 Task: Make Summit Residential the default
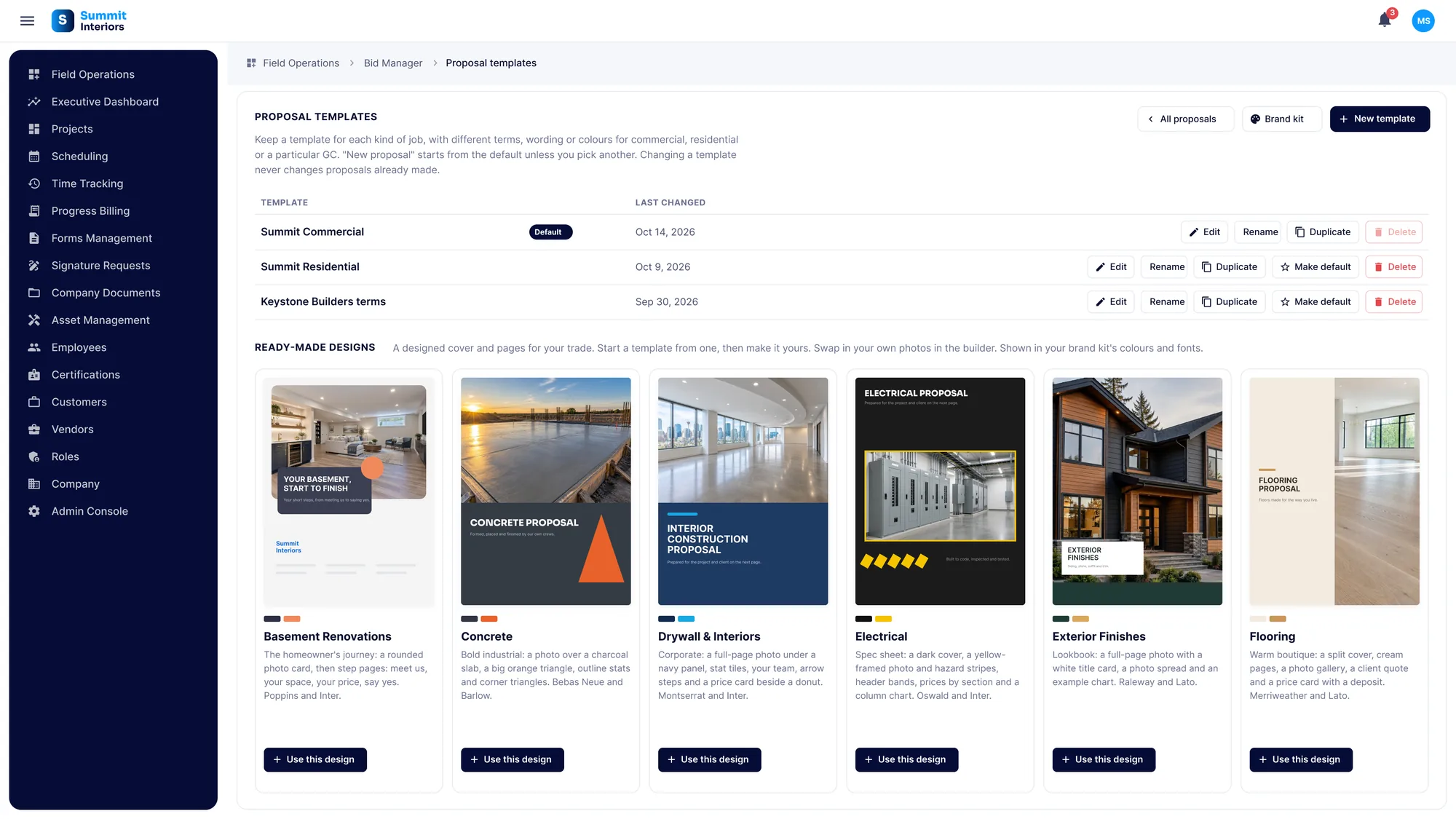[x=1315, y=267]
